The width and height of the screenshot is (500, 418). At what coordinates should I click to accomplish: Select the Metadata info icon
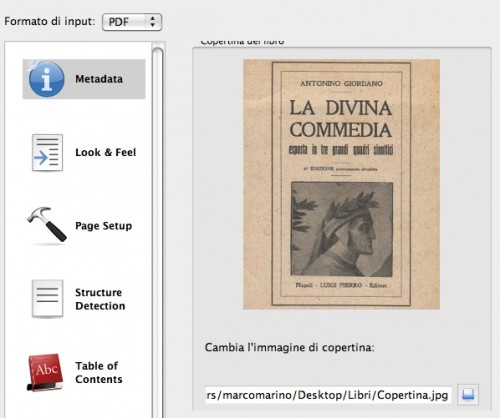pos(46,79)
